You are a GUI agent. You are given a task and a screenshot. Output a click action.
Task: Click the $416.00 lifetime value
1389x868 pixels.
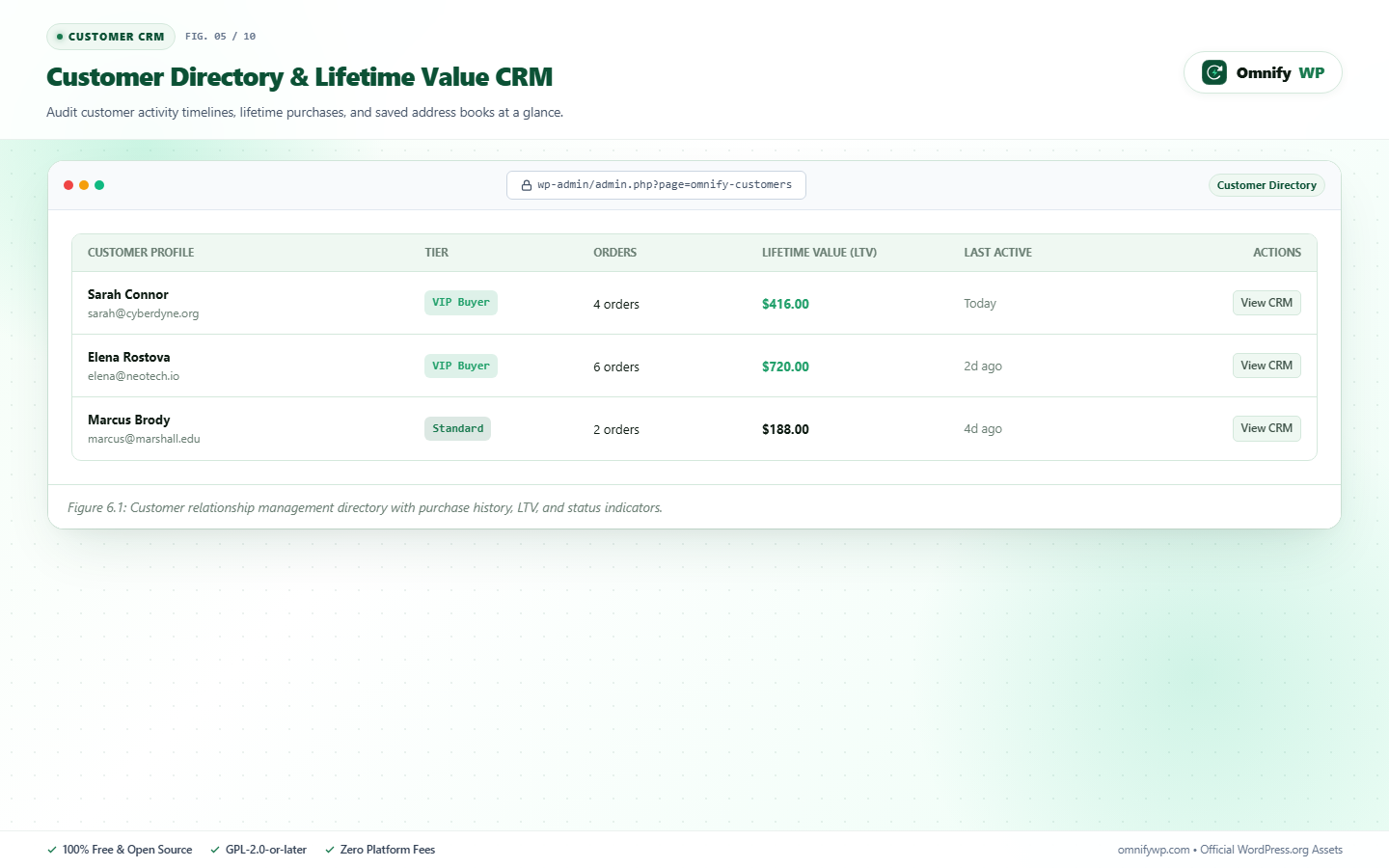click(785, 304)
